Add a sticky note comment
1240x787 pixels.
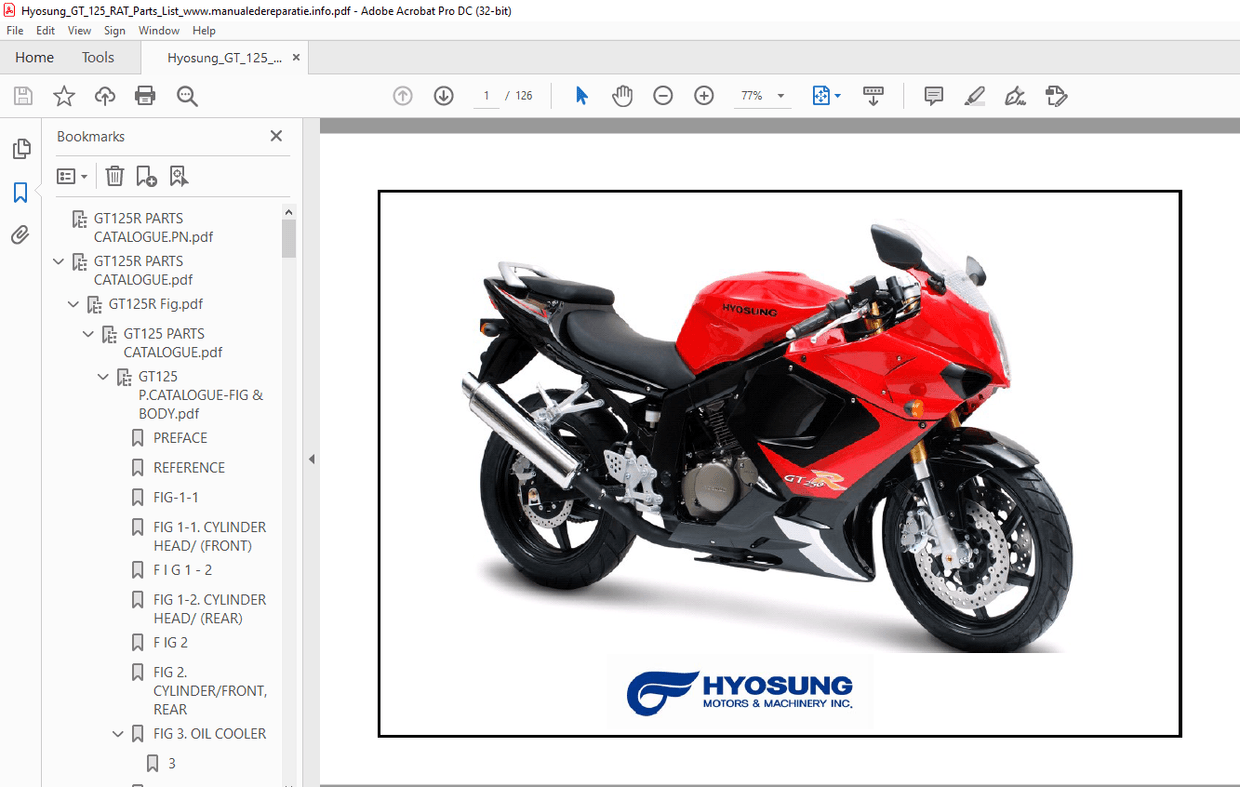[932, 95]
